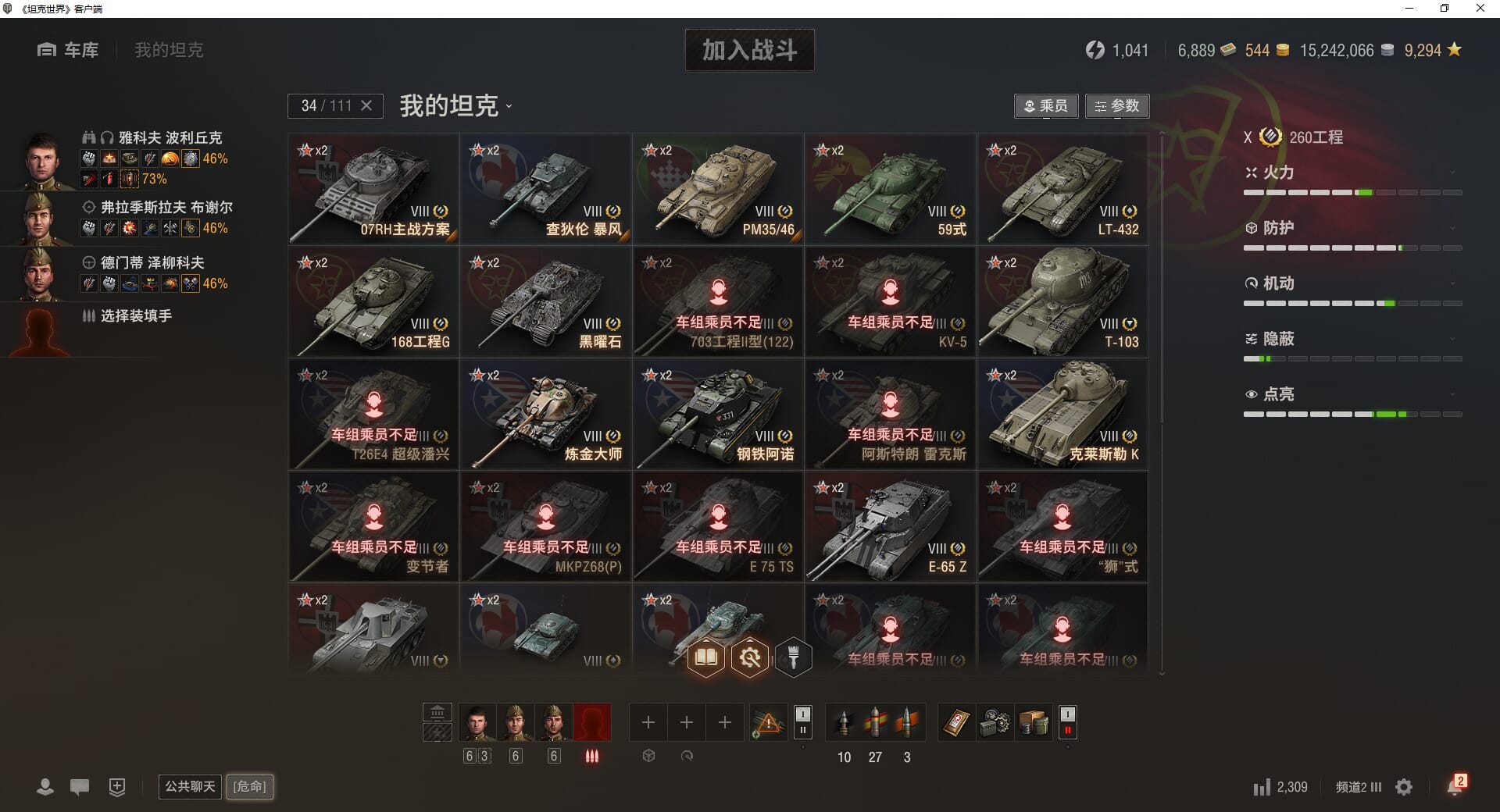The height and width of the screenshot is (812, 1500).
Task: Toggle the equipment loadout I/II switch
Action: (x=802, y=721)
